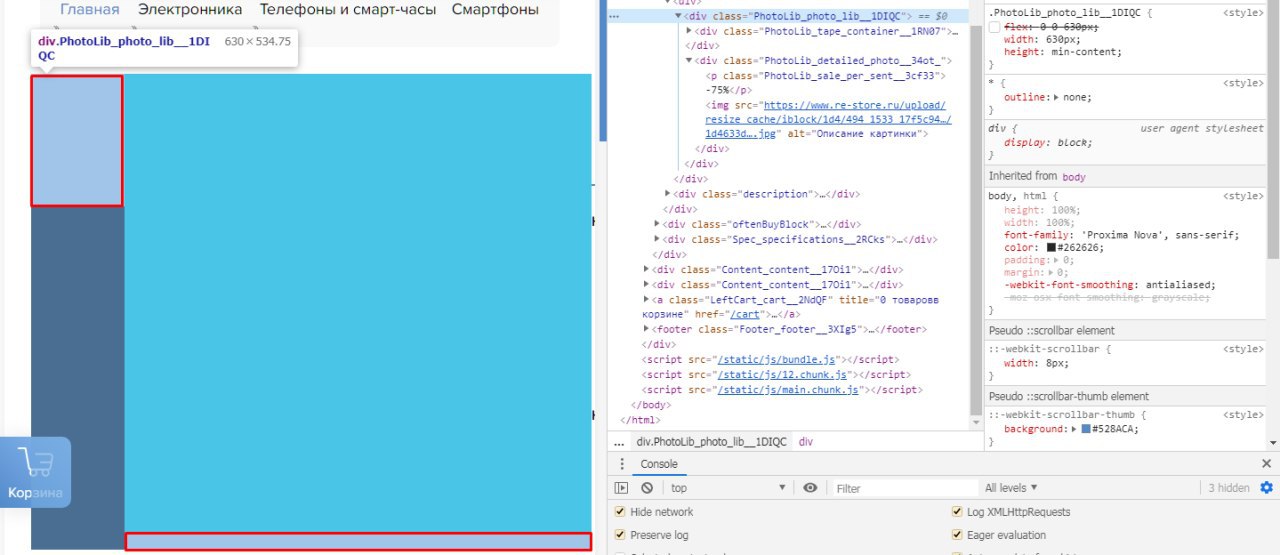The image size is (1280, 555).
Task: Expand the LeftCart_cart anchor node
Action: coord(647,299)
